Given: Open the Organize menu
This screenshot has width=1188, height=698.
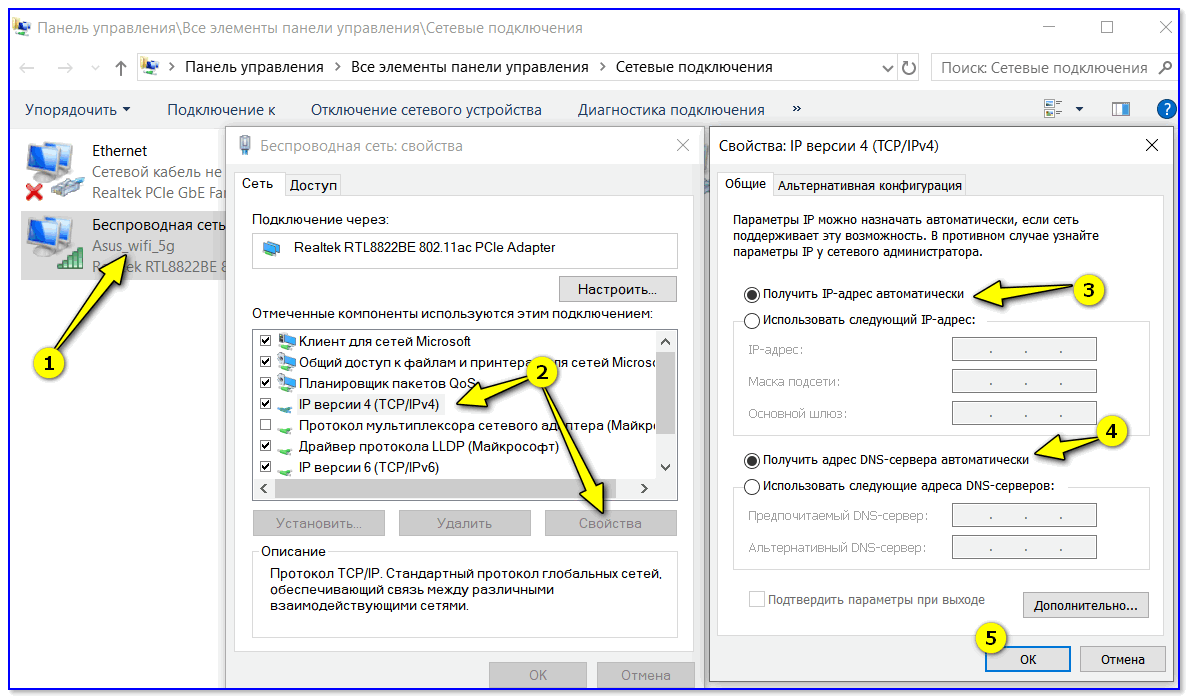Looking at the screenshot, I should [77, 110].
